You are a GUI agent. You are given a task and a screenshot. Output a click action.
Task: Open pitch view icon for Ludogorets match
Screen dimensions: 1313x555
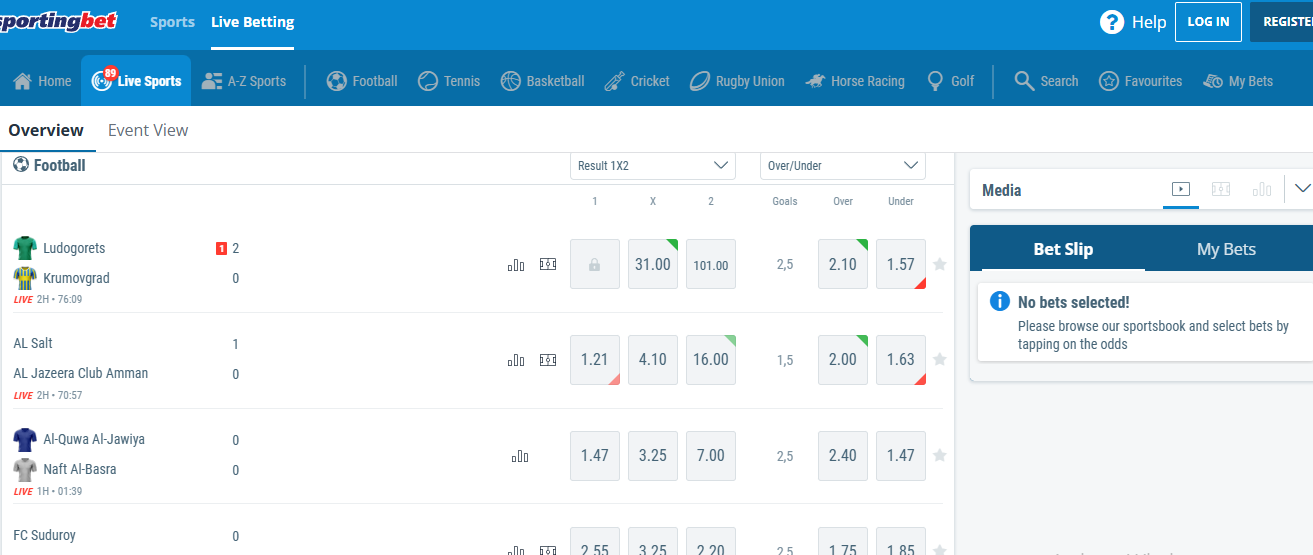548,265
